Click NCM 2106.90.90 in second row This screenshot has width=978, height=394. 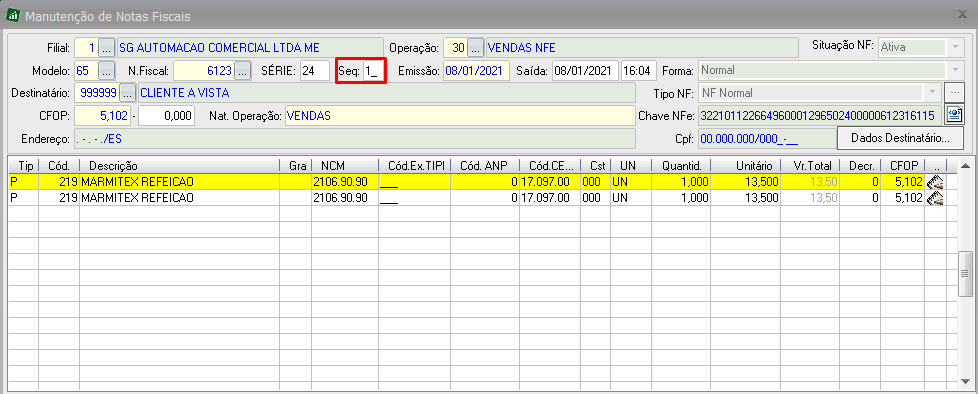click(345, 198)
